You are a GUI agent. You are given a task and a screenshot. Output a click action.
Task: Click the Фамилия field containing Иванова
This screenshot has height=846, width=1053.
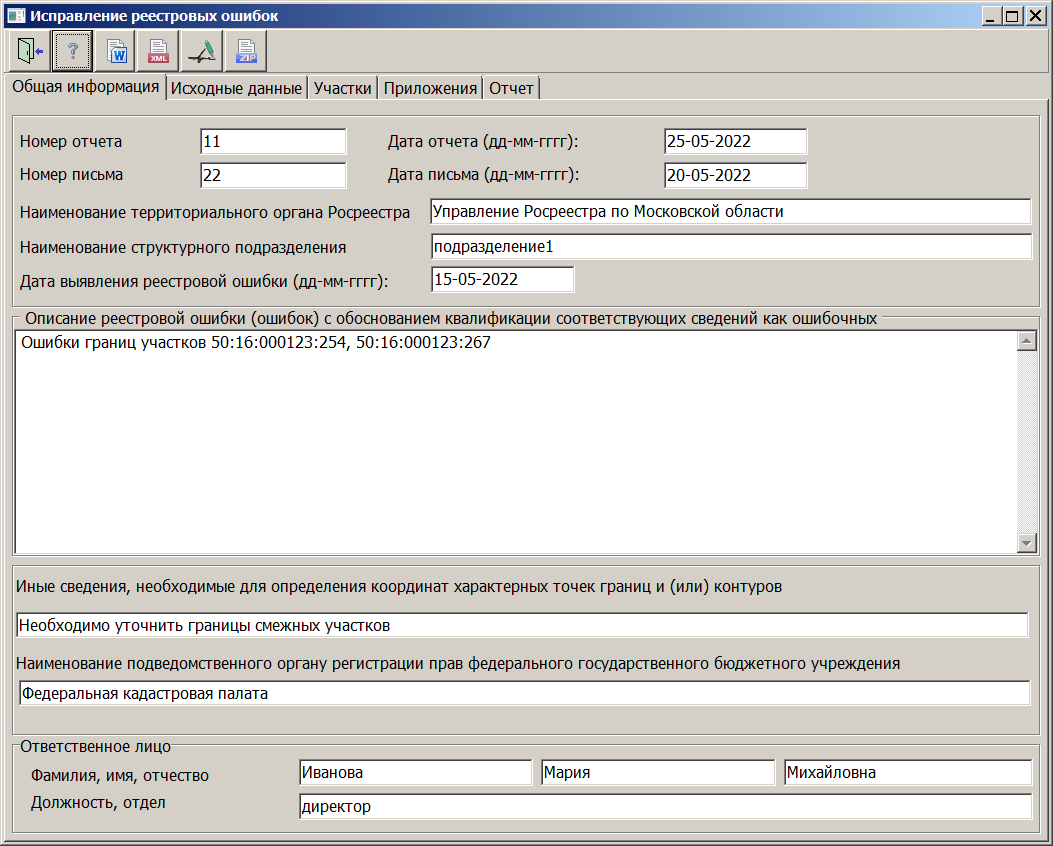coord(415,771)
